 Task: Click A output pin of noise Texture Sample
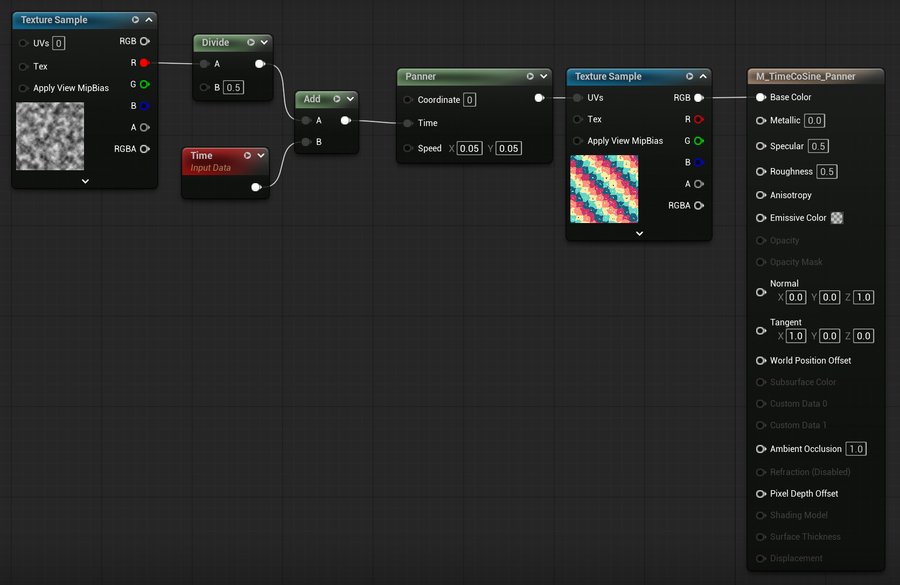coord(145,127)
